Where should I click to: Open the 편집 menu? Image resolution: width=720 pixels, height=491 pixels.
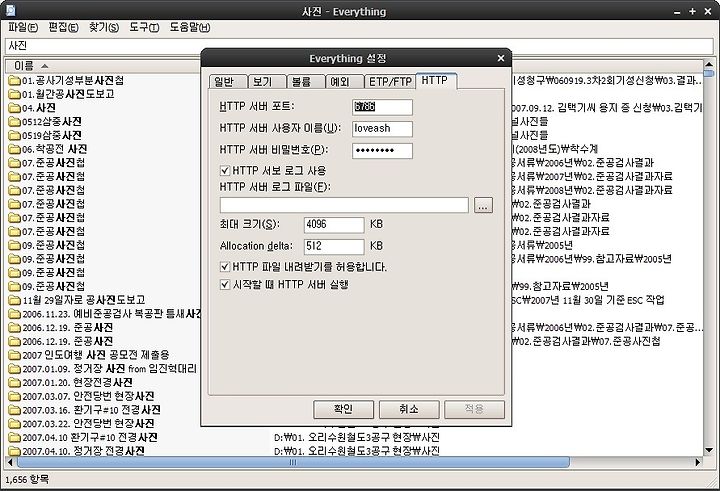(x=63, y=28)
